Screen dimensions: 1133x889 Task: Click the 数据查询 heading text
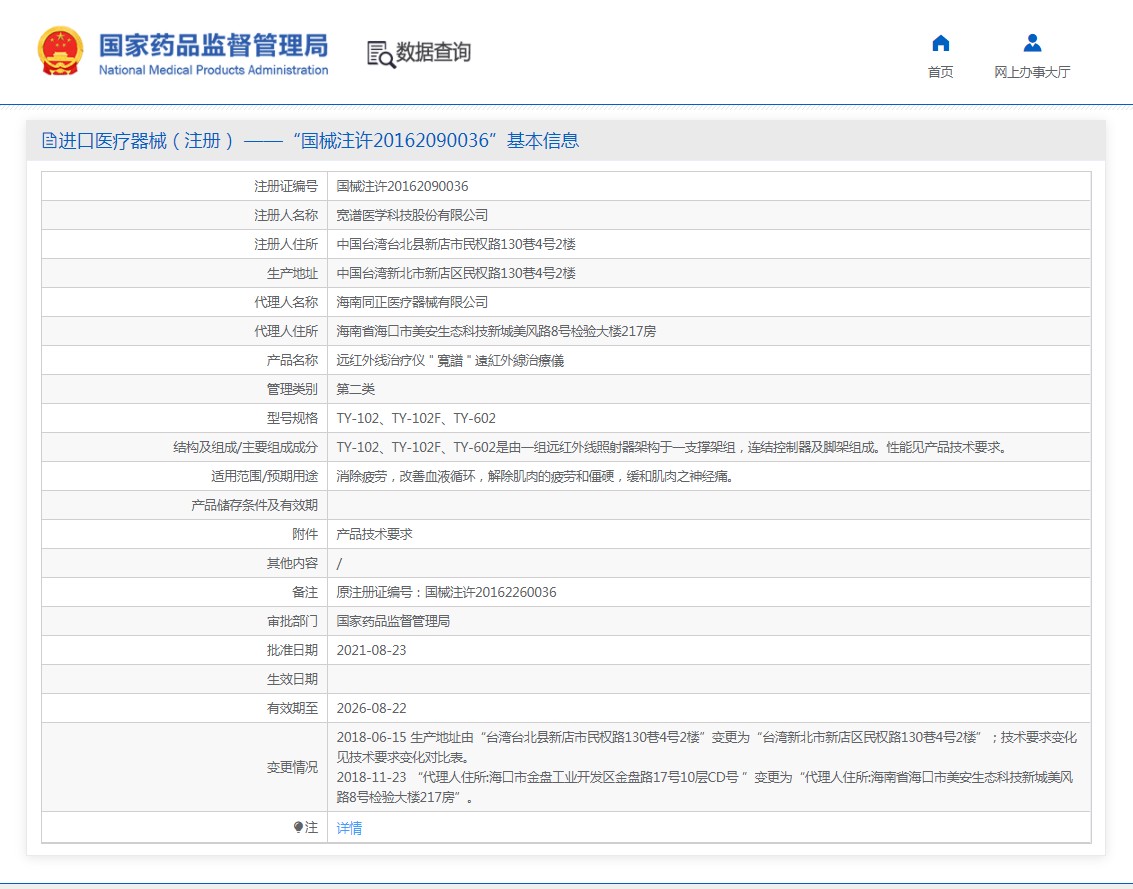click(x=433, y=52)
